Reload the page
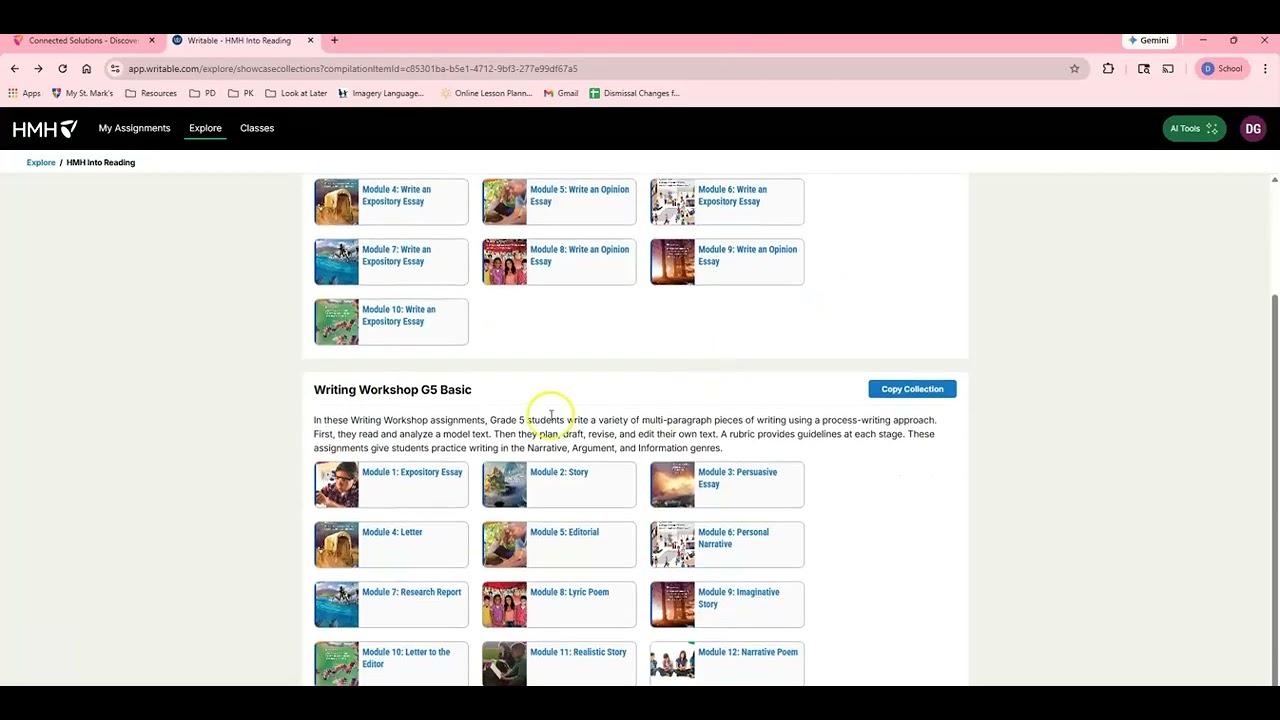The width and height of the screenshot is (1280, 720). (x=62, y=69)
